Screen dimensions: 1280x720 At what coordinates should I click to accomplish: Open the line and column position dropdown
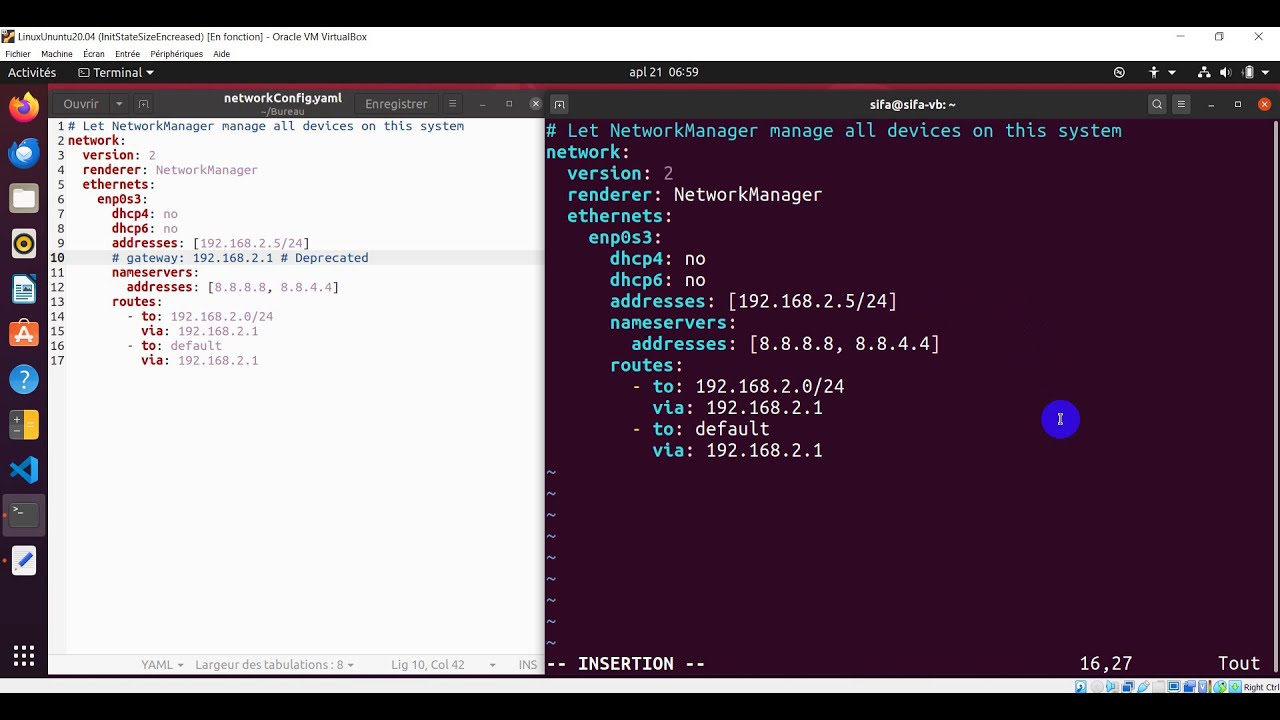pyautogui.click(x=444, y=664)
